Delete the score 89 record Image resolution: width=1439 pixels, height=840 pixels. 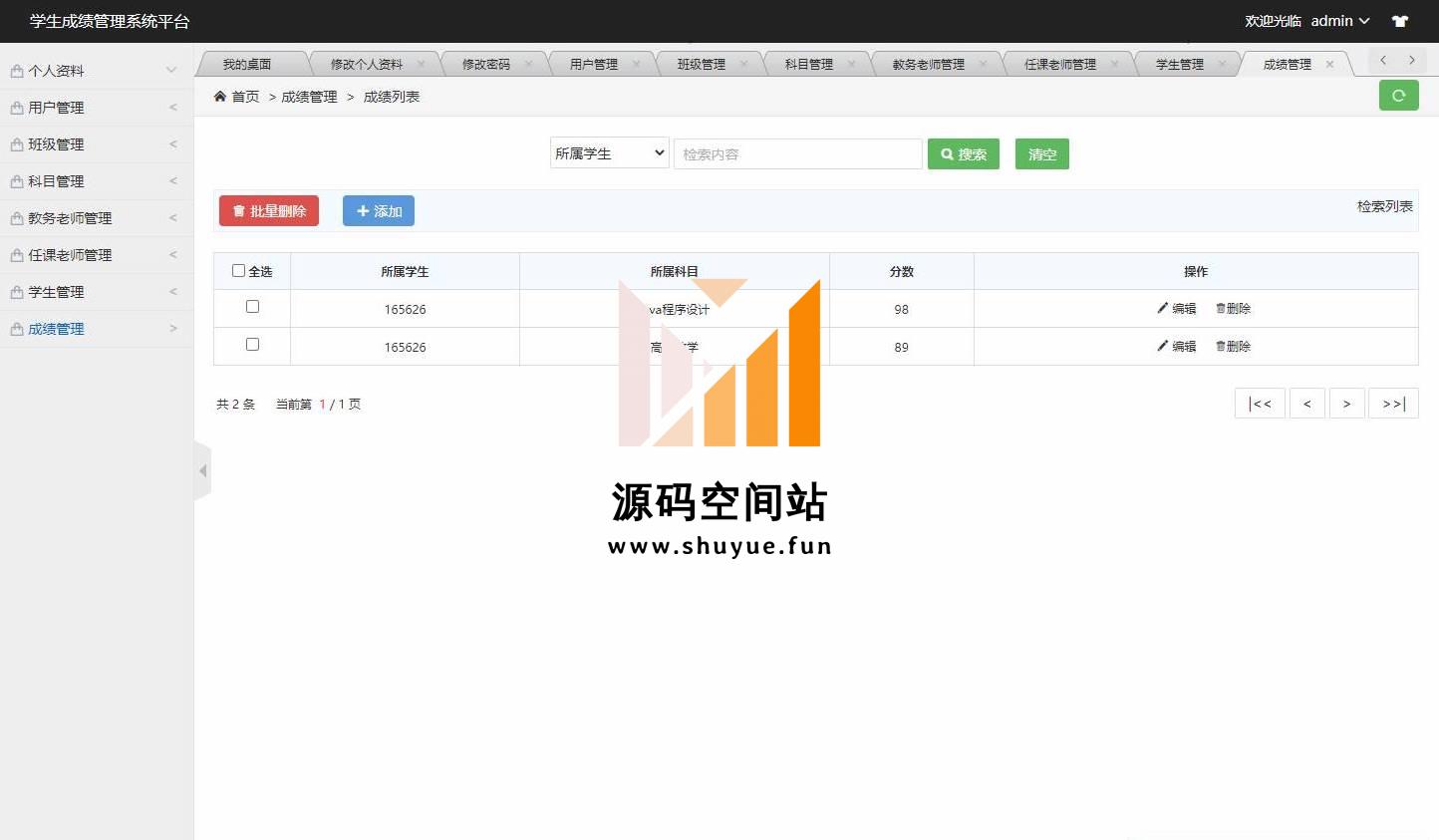[1233, 347]
